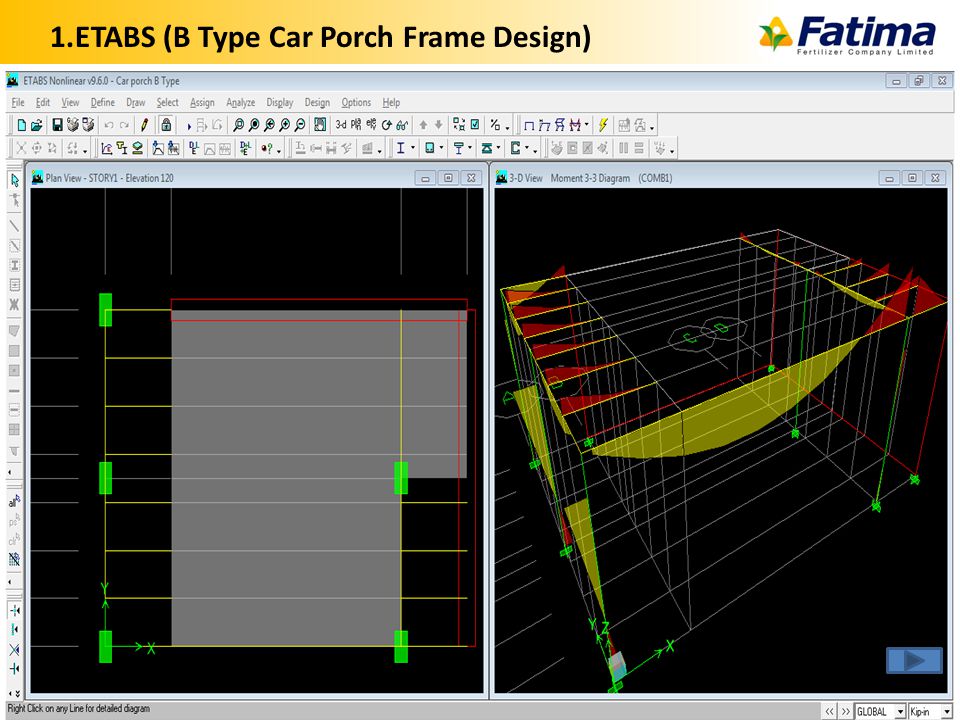Click the Run Analysis lightning bolt icon
960x720 pixels.
(603, 126)
